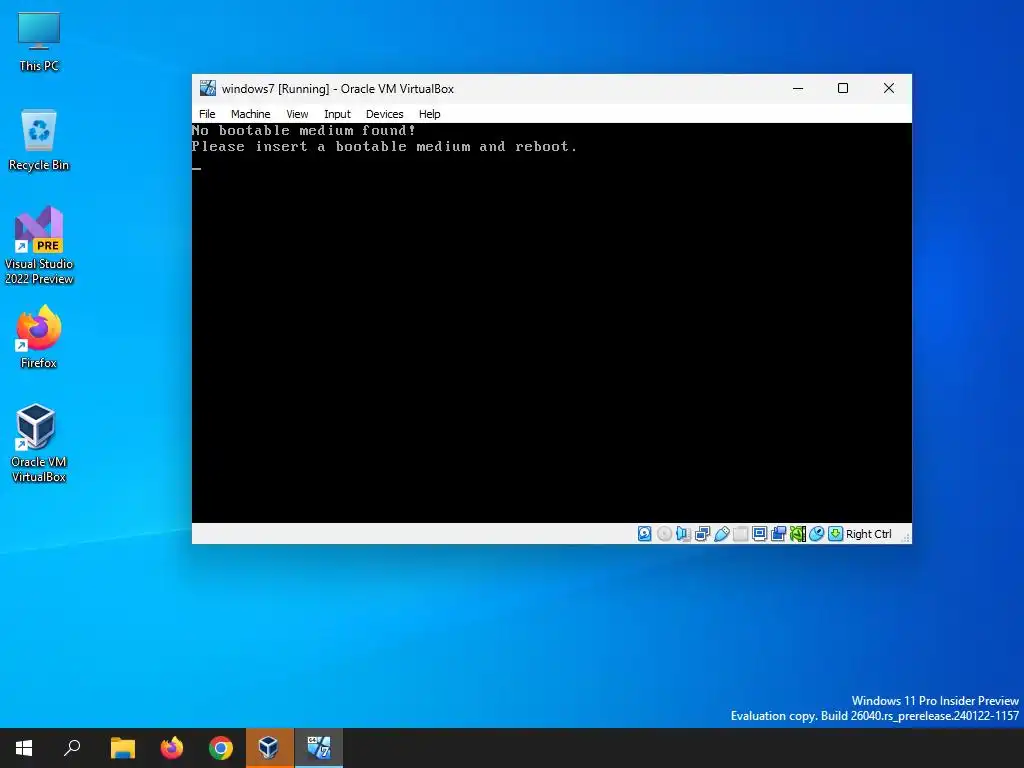The image size is (1024, 768).
Task: Click the network adapters status icon
Action: 702,534
